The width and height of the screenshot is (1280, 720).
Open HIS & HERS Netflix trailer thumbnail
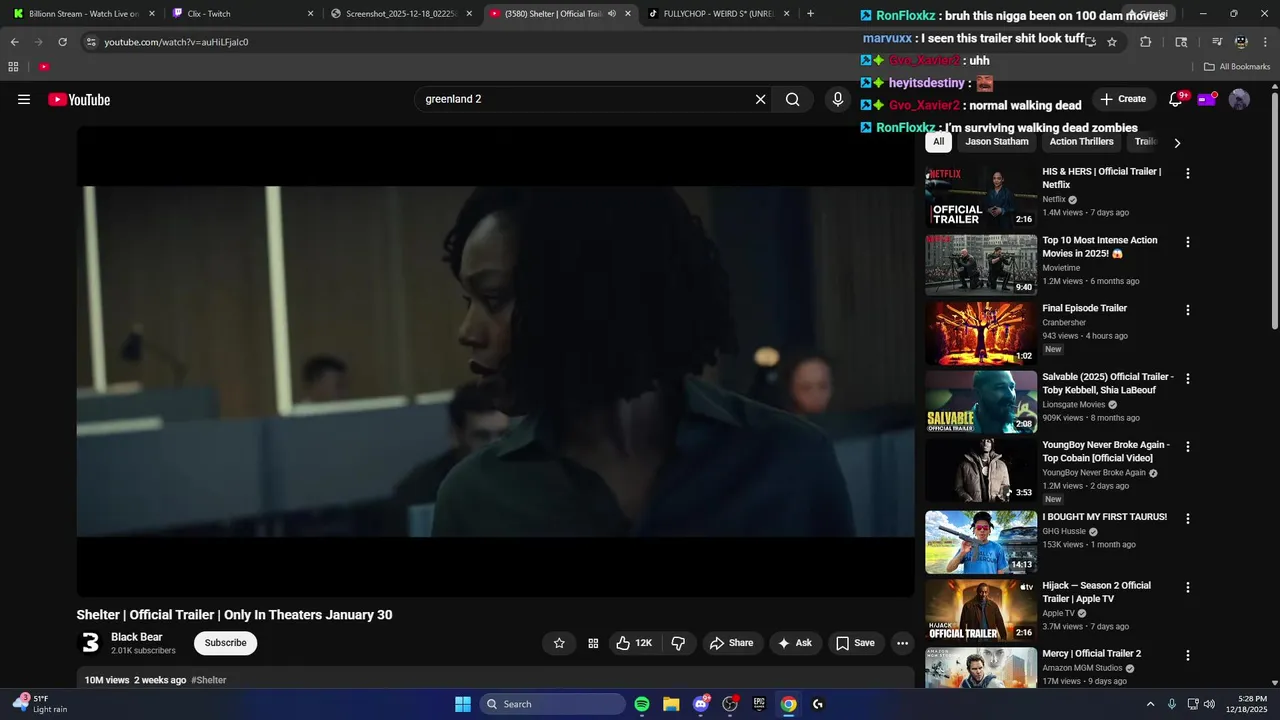pos(981,197)
